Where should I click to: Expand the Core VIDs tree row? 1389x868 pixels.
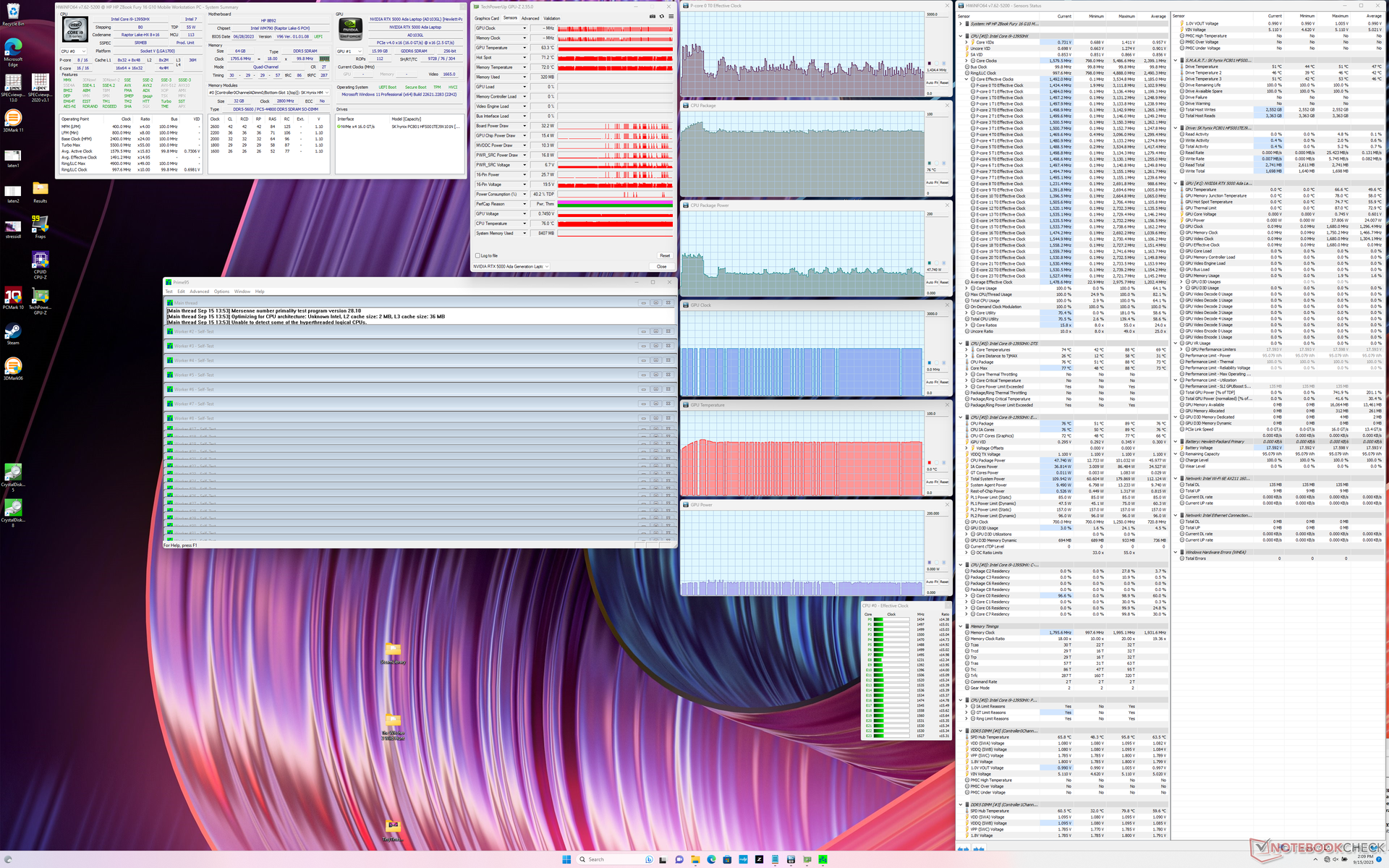pos(967,43)
